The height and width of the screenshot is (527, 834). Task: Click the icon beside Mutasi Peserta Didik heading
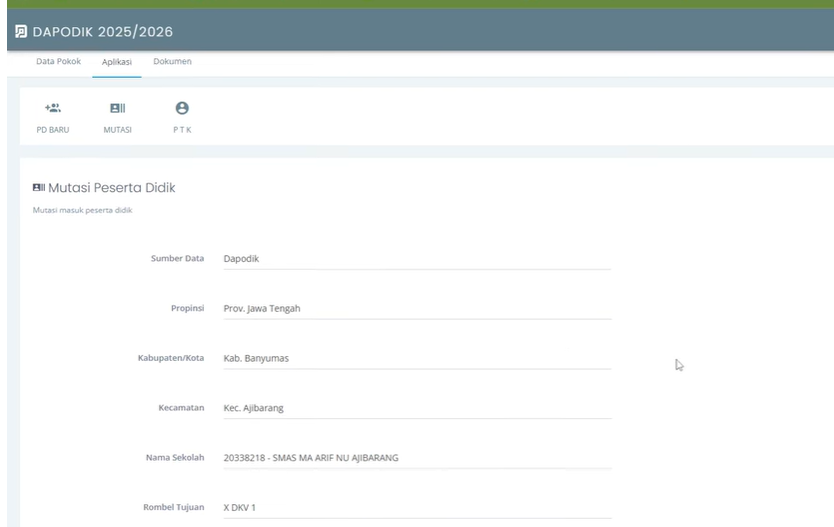tap(39, 187)
